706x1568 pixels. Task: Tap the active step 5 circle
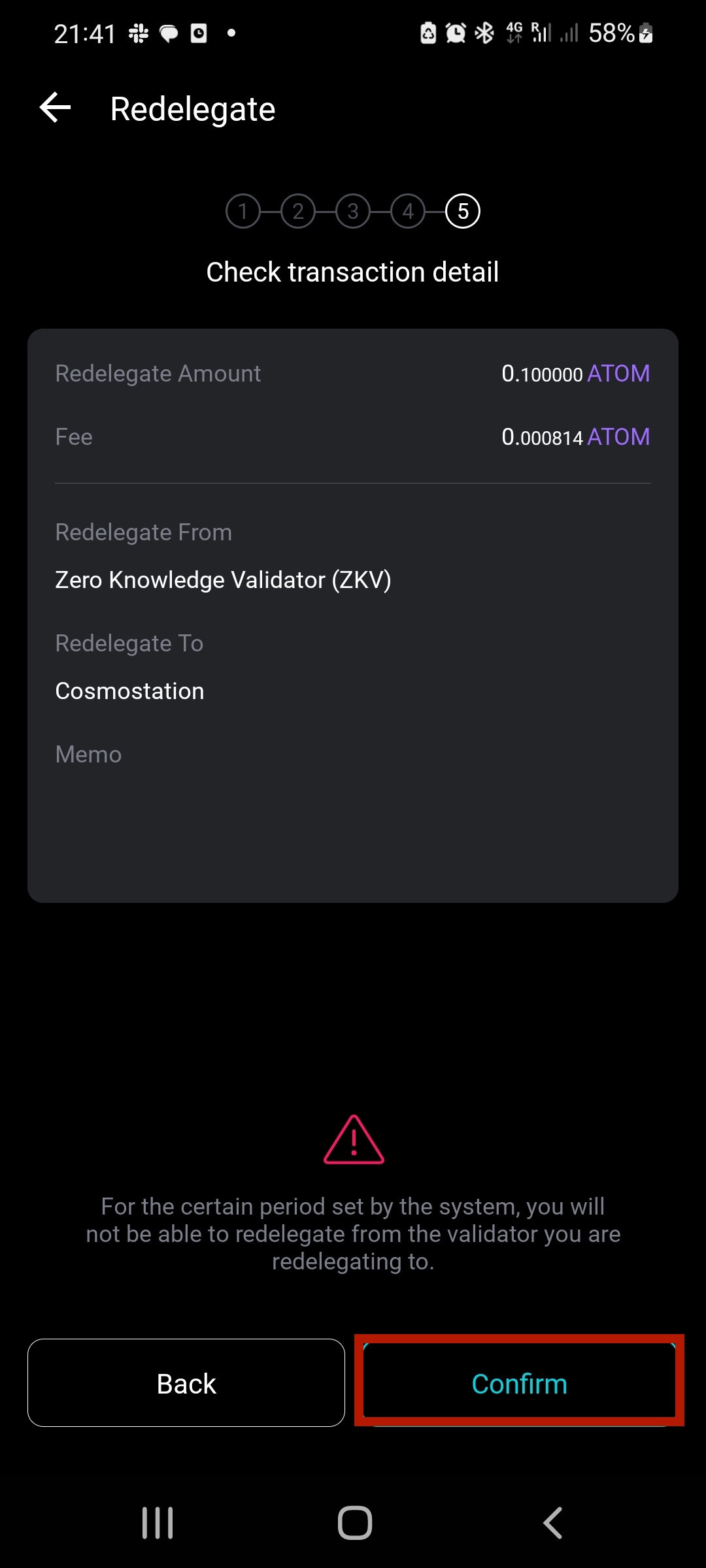pyautogui.click(x=463, y=211)
